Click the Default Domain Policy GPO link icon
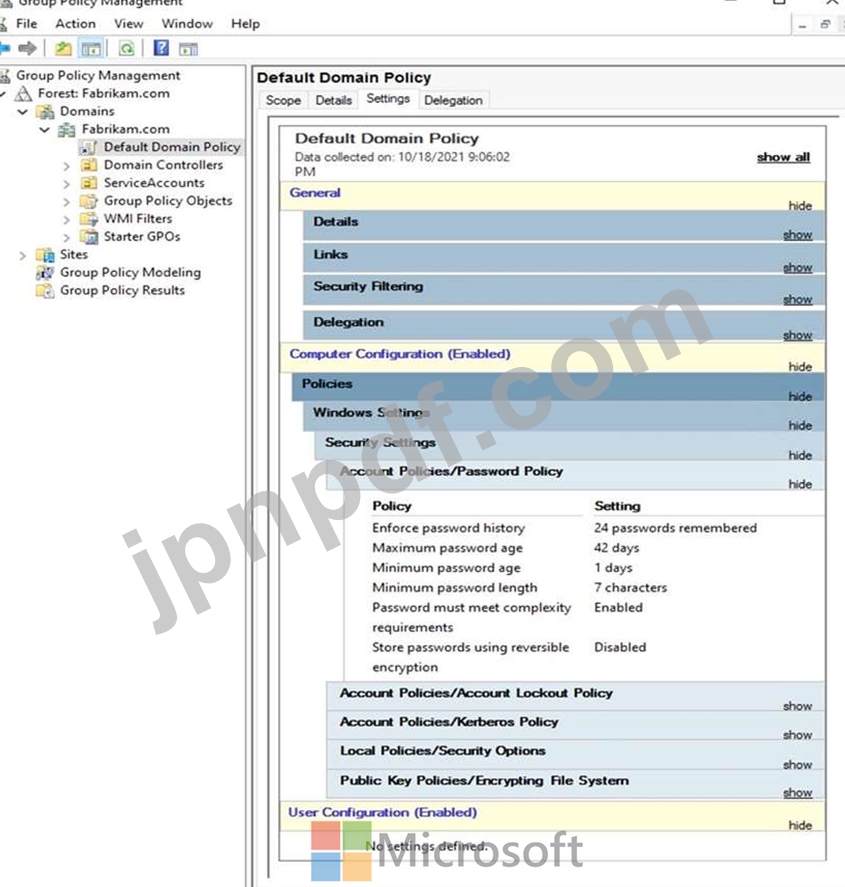 pyautogui.click(x=88, y=148)
